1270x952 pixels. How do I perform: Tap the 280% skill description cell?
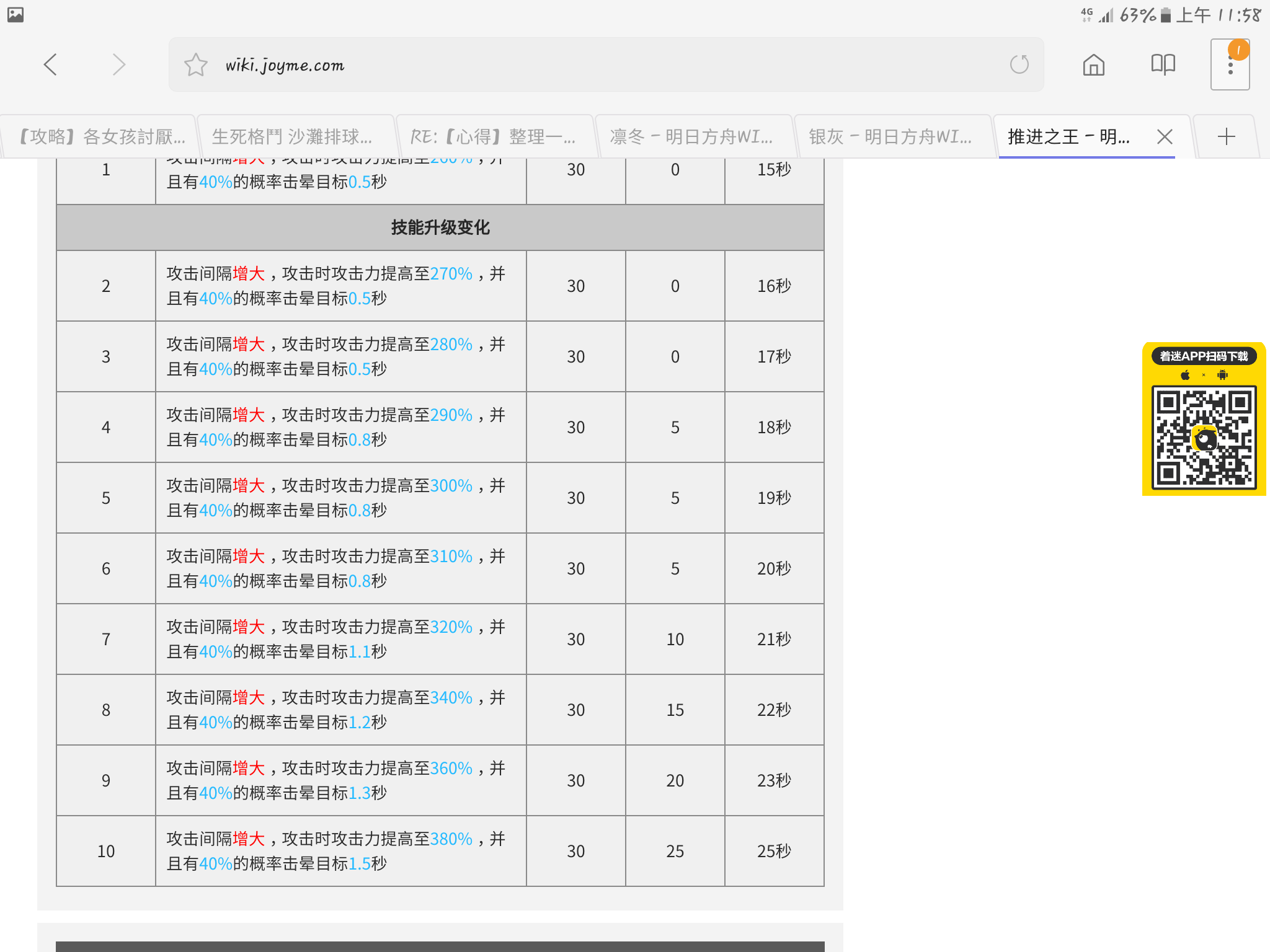tap(341, 356)
